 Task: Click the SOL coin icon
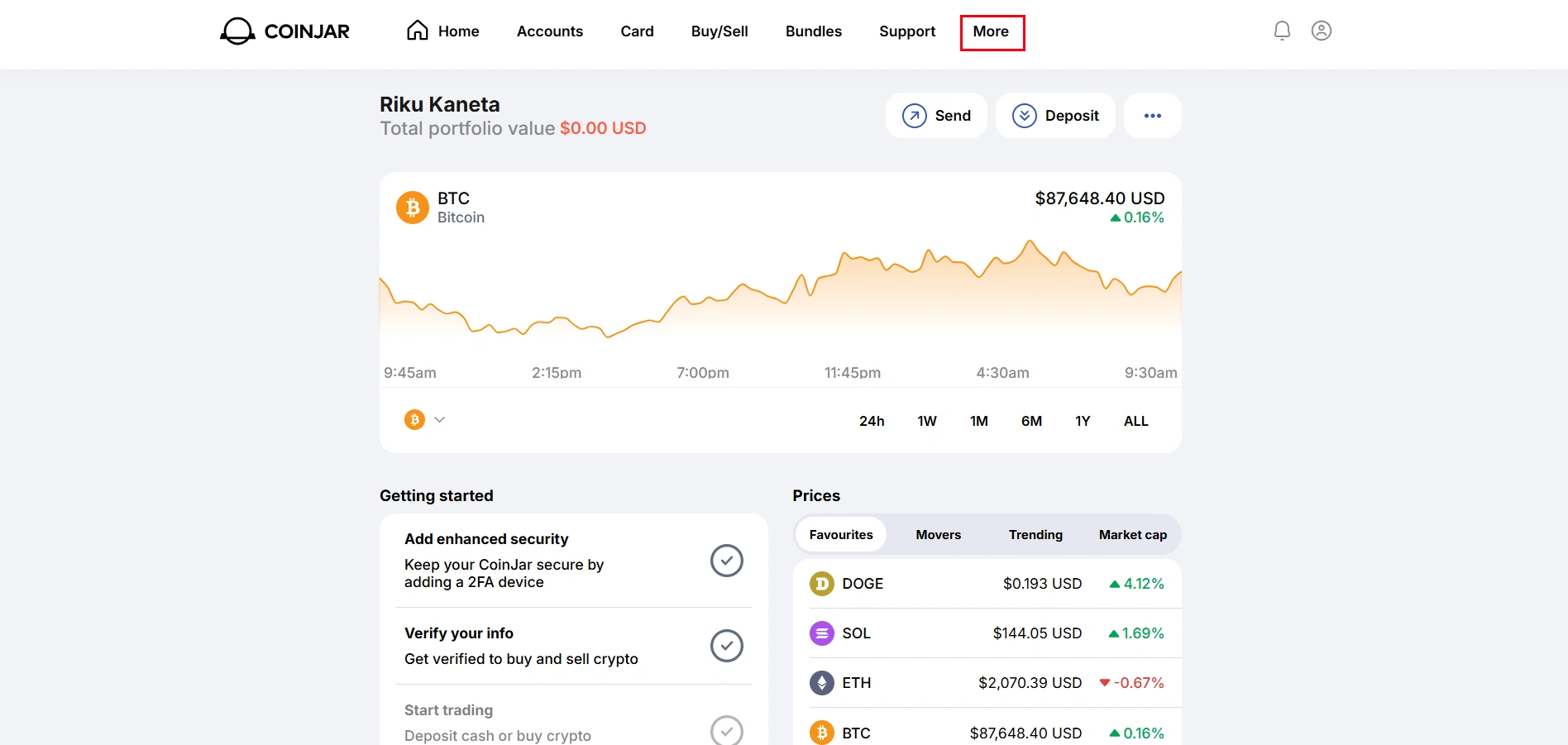pos(821,633)
